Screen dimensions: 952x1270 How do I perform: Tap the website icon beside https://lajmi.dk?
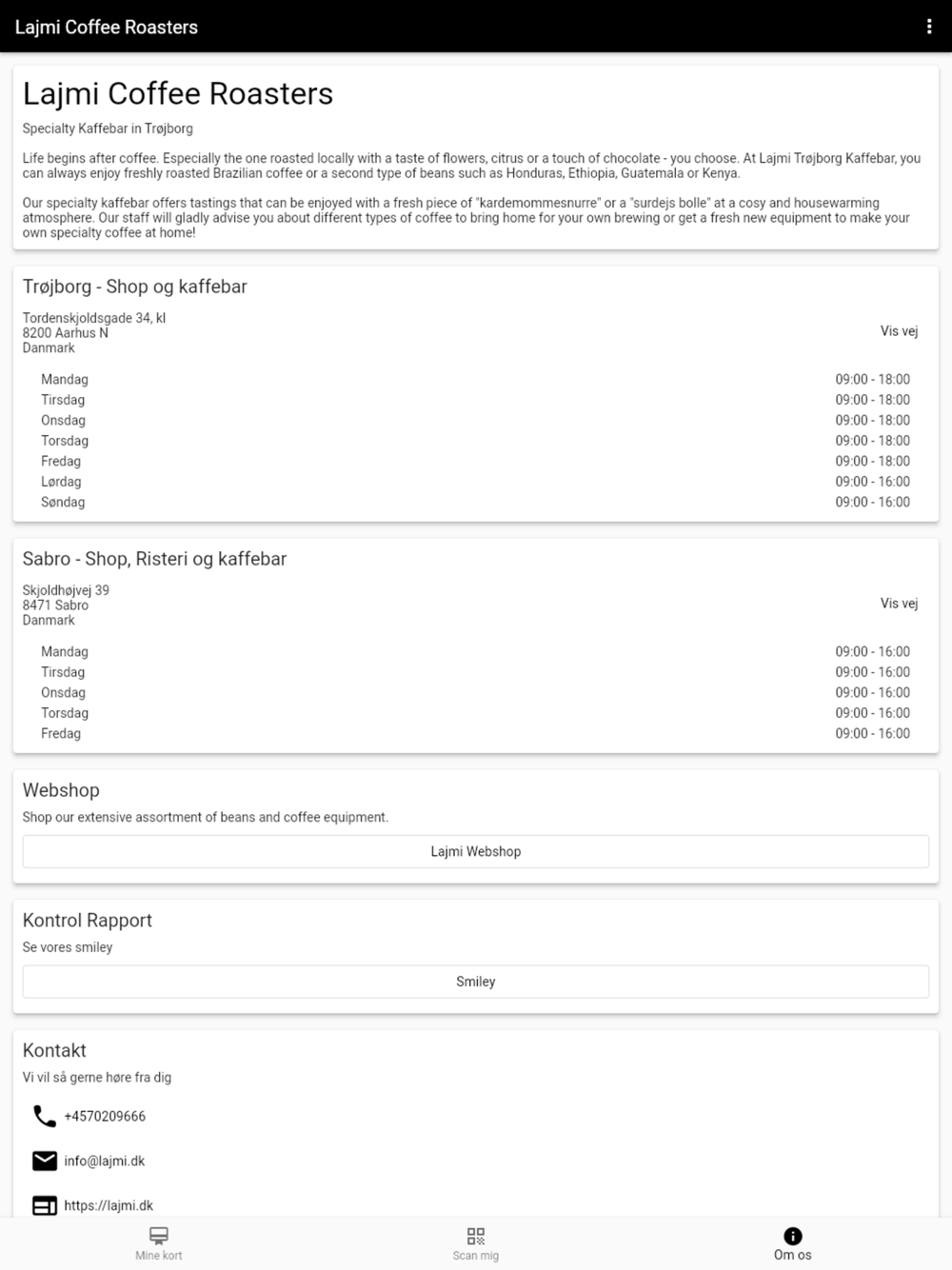[44, 1205]
